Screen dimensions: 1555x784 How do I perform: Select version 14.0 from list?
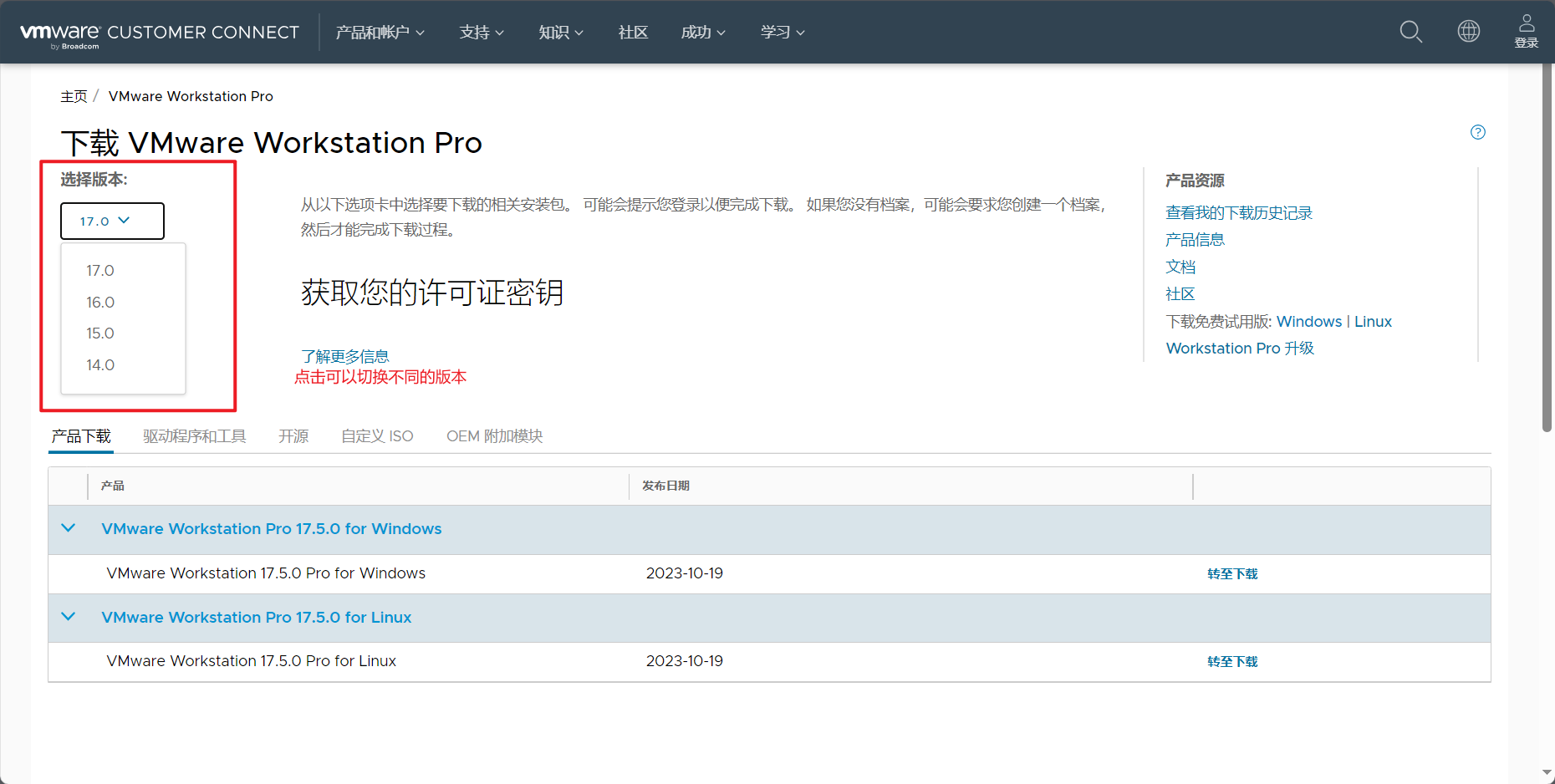click(x=100, y=365)
